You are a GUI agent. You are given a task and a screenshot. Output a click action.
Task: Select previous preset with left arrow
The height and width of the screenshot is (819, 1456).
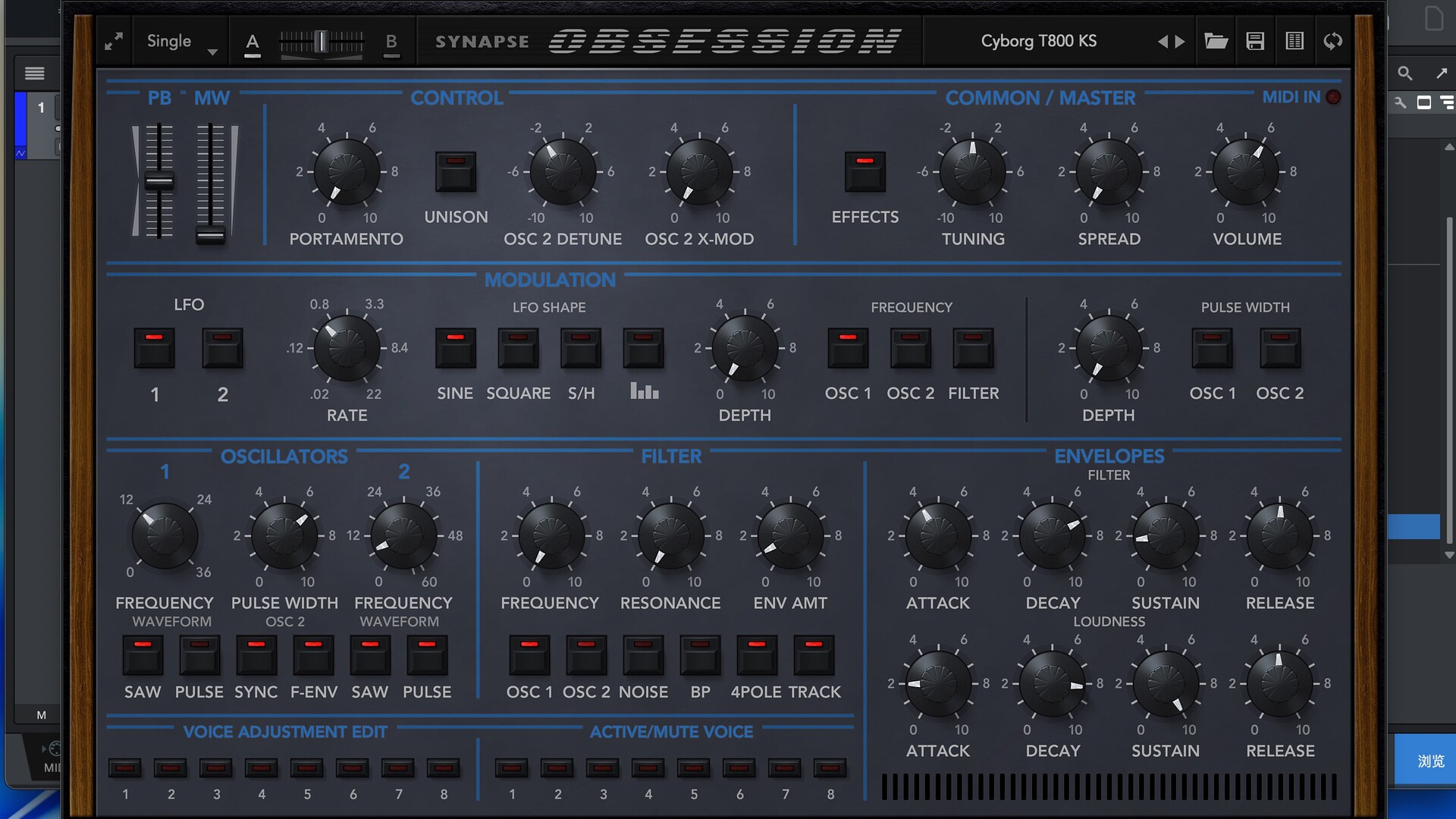click(1163, 42)
